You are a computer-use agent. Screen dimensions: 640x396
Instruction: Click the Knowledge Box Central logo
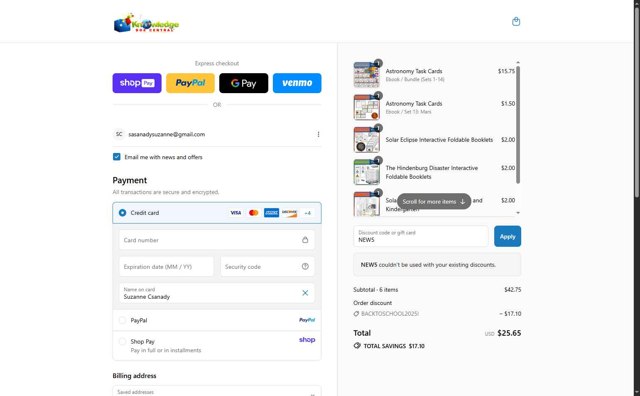pyautogui.click(x=146, y=23)
